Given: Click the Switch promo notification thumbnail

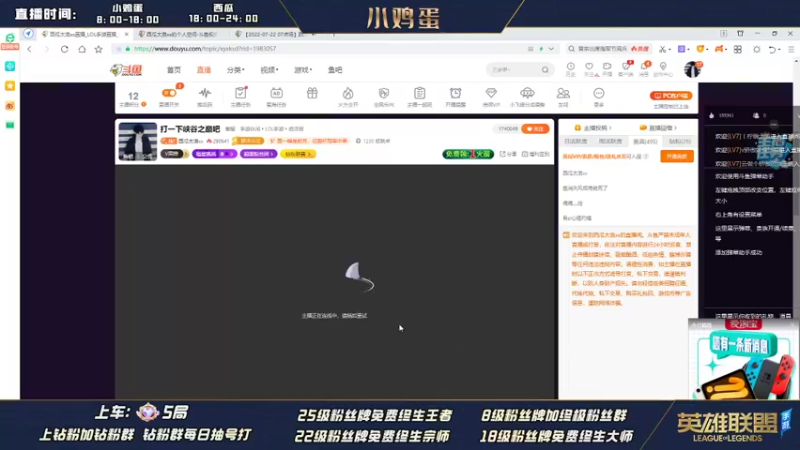Looking at the screenshot, I should [x=743, y=360].
